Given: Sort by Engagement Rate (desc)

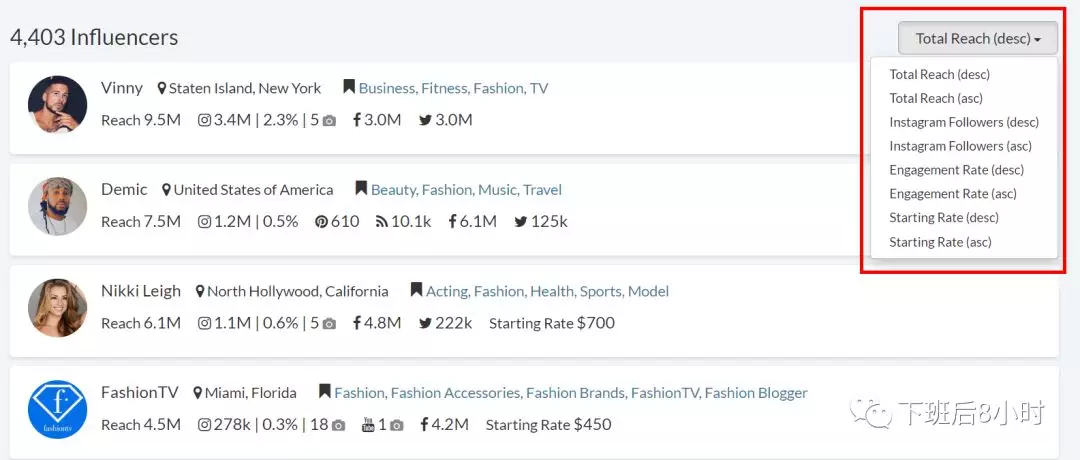Looking at the screenshot, I should pyautogui.click(x=956, y=170).
